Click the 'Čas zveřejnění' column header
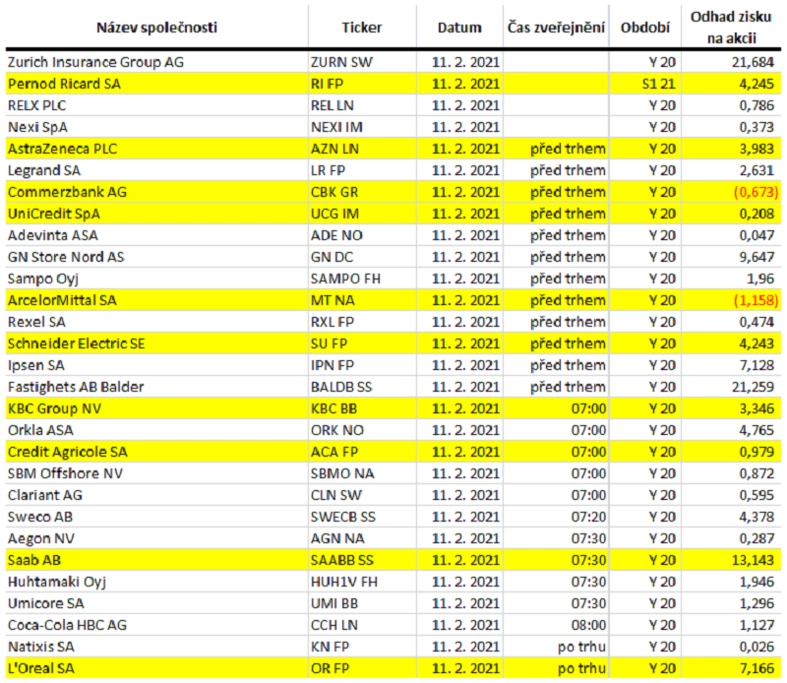This screenshot has height=683, width=787. (x=556, y=28)
